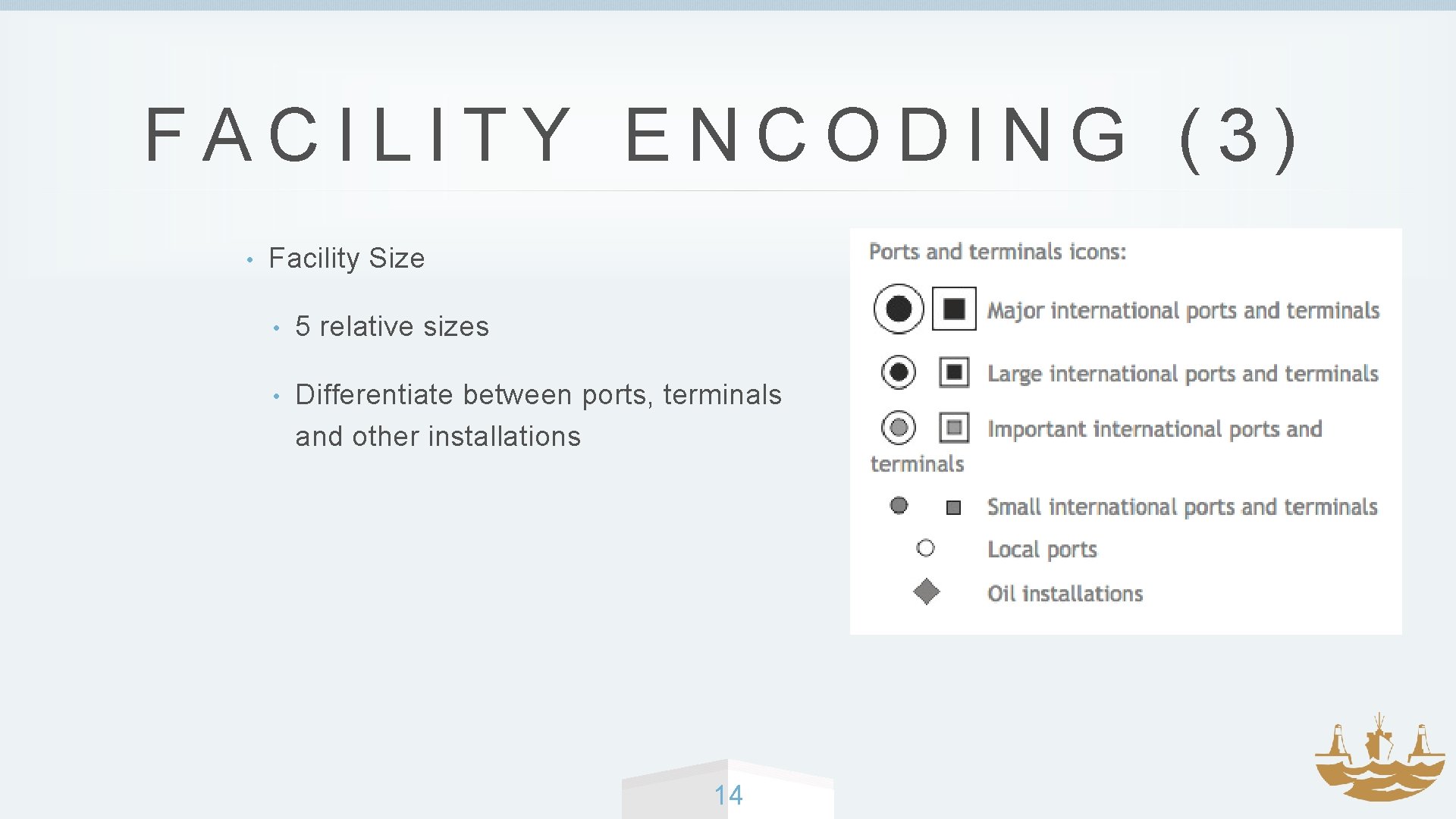Click the 'Local ports' legend label
This screenshot has width=1456, height=819.
pyautogui.click(x=1042, y=550)
